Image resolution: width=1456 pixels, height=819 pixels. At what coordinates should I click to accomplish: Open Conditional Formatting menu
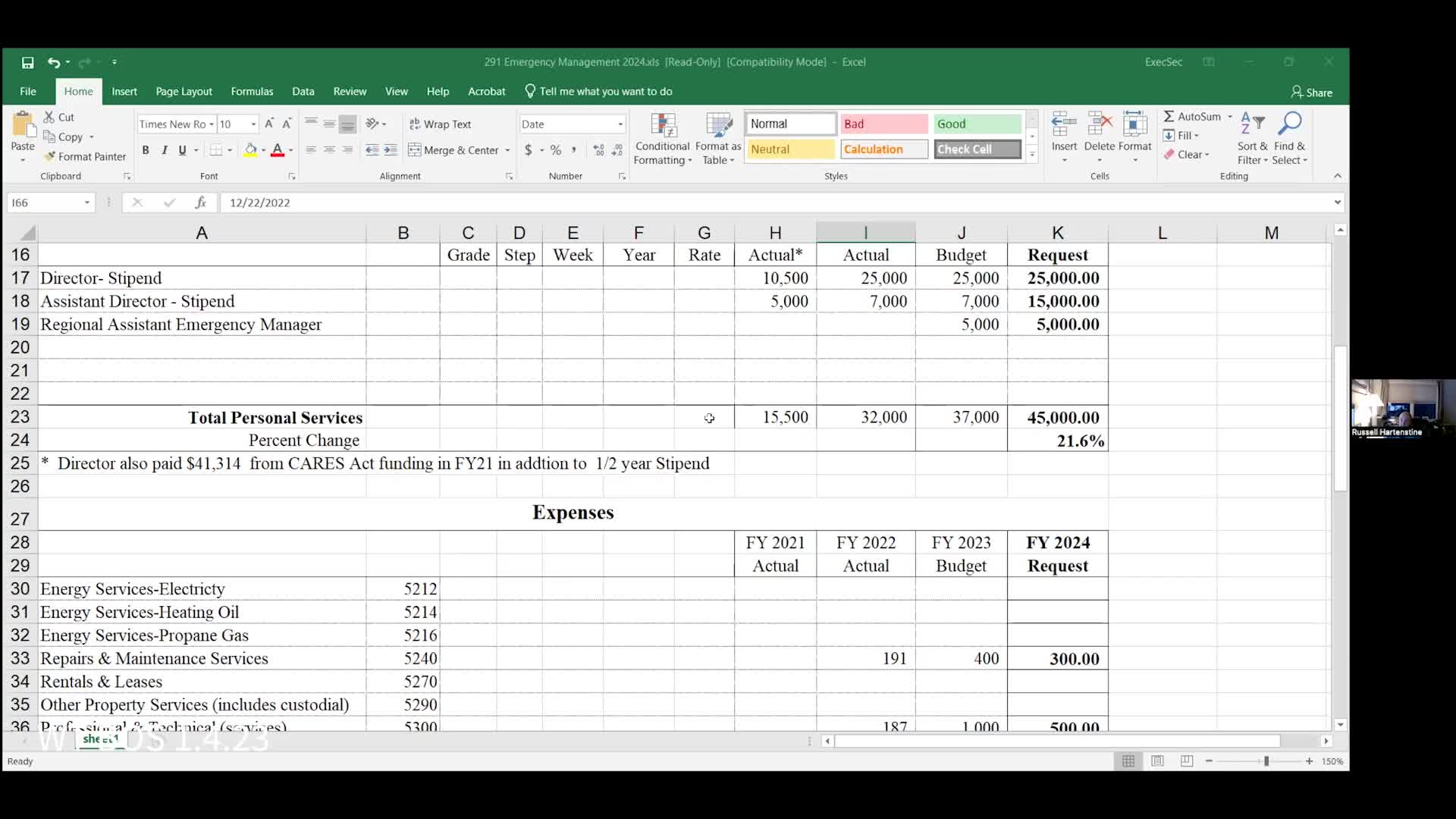coord(662,139)
